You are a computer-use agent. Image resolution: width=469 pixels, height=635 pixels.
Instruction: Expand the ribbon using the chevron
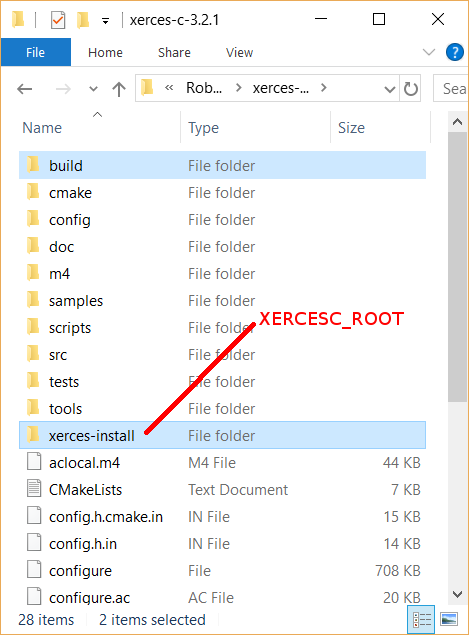tap(428, 52)
